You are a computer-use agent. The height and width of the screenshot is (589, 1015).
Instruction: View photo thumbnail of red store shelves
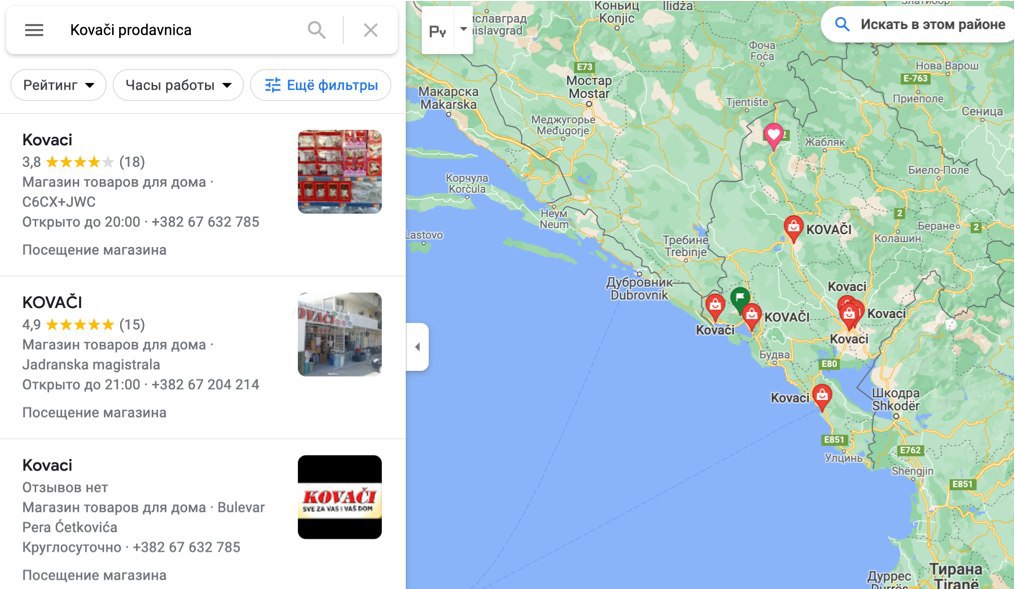coord(340,172)
